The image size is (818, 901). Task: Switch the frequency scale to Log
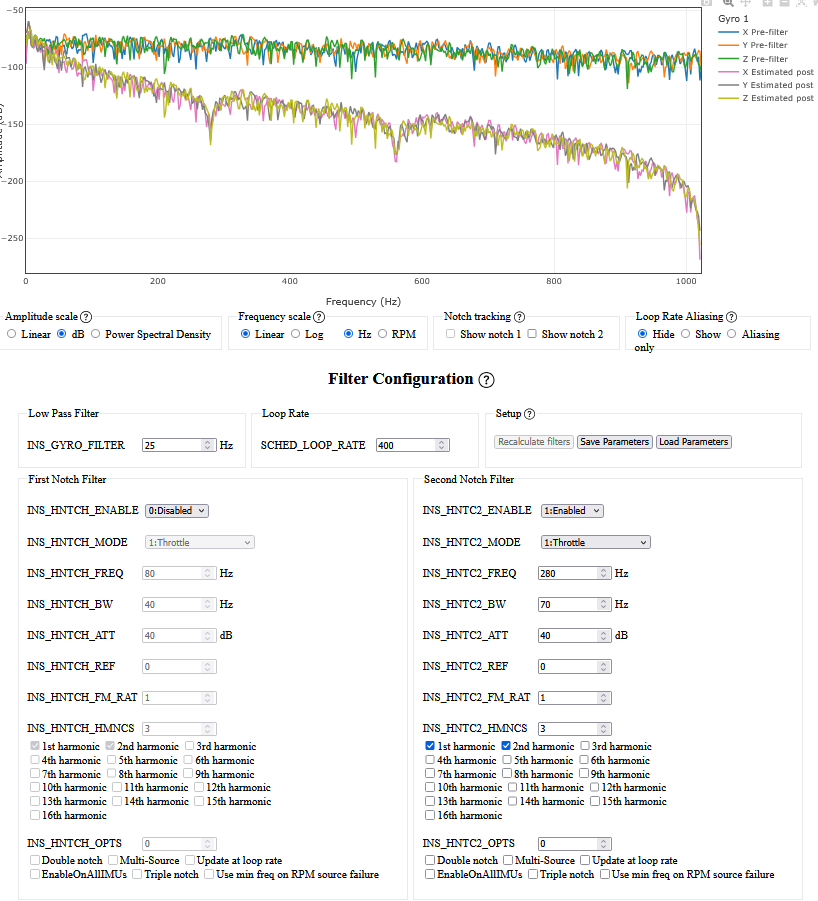[x=296, y=334]
